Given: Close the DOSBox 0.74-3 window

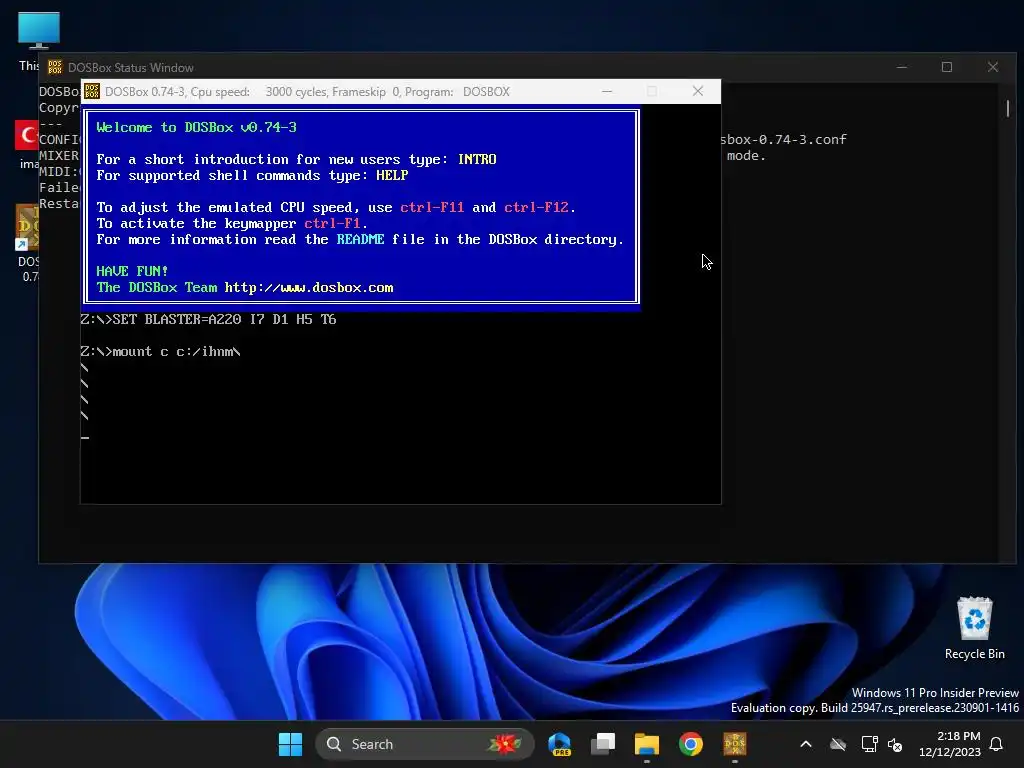Looking at the screenshot, I should click(697, 91).
